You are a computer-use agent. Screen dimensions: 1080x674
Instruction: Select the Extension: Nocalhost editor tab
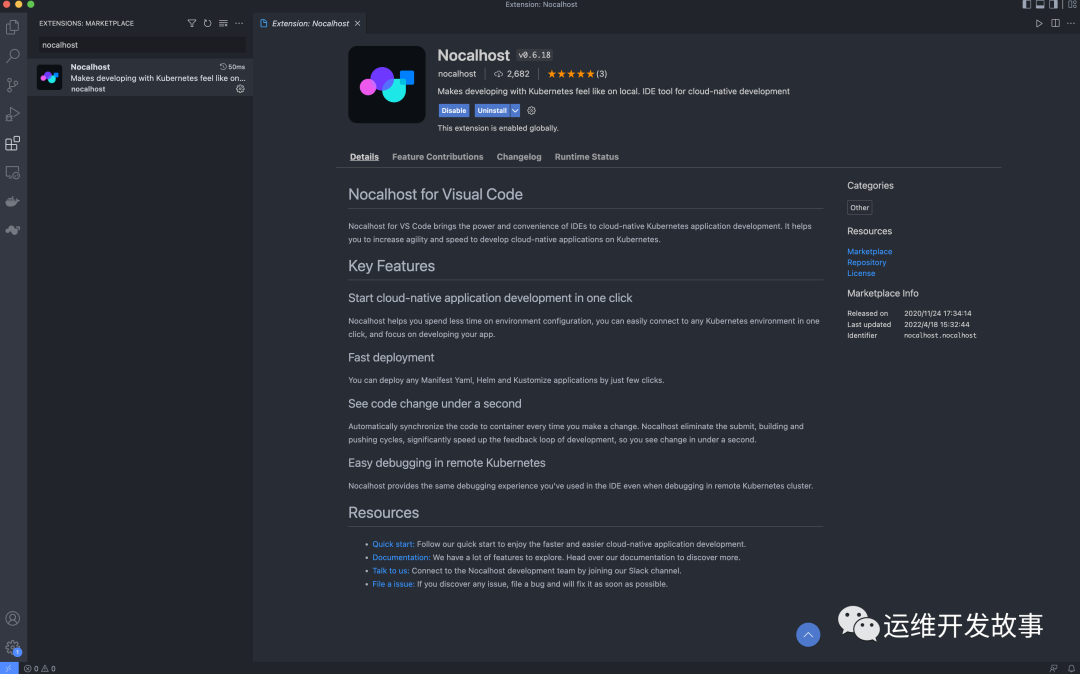coord(310,23)
